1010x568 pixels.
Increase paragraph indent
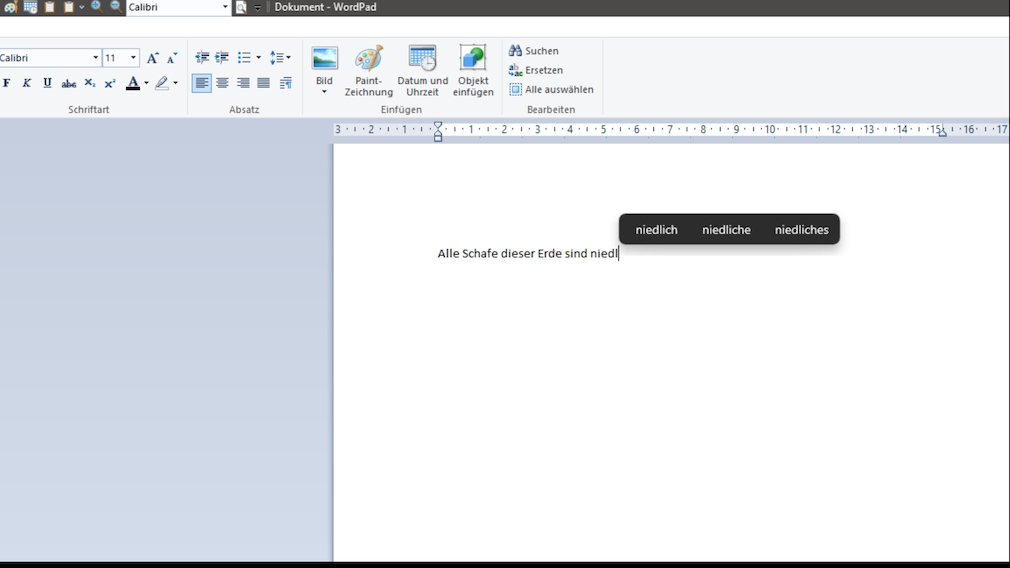(222, 58)
